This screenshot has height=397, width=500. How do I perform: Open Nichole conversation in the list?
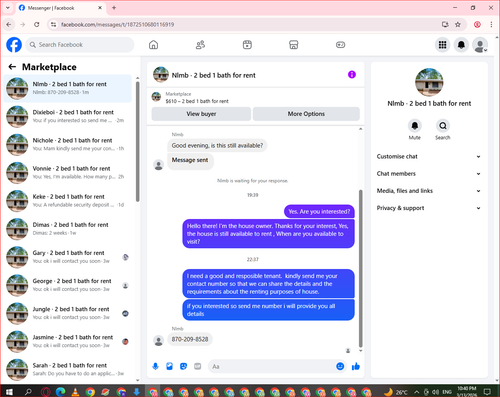pos(68,145)
